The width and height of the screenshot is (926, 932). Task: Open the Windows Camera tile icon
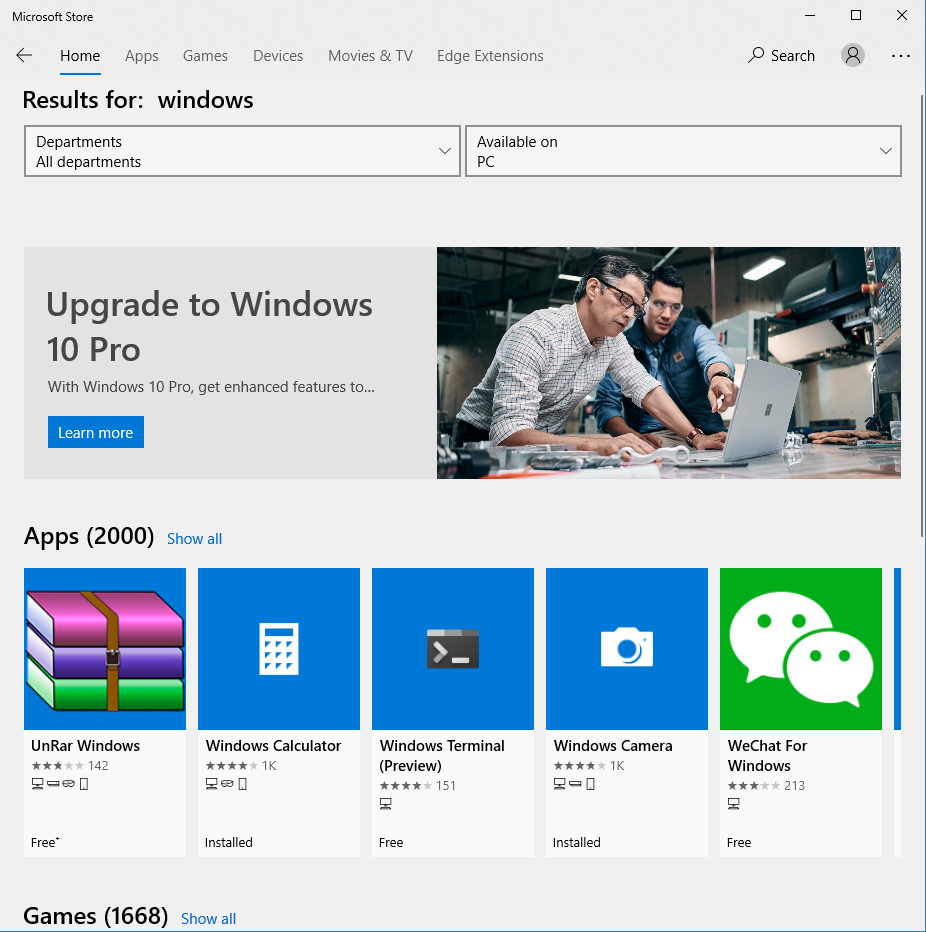coord(626,648)
